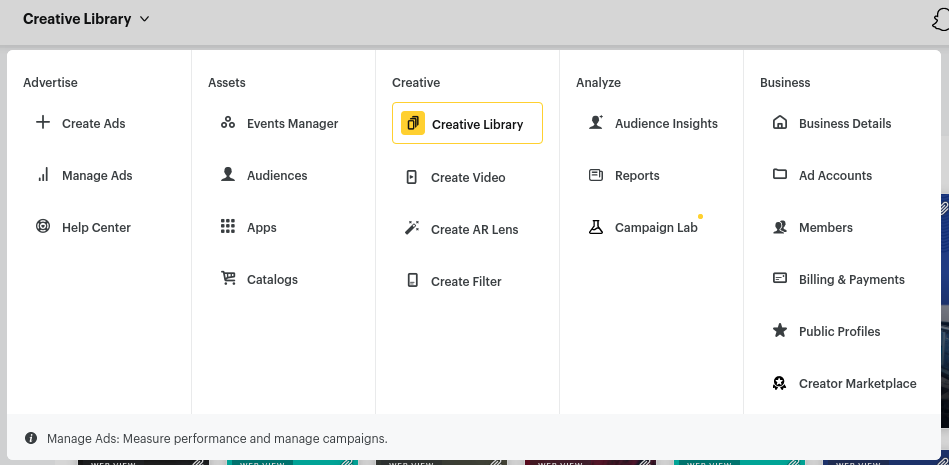Click the Apps grid icon
The image size is (949, 465).
pyautogui.click(x=228, y=226)
